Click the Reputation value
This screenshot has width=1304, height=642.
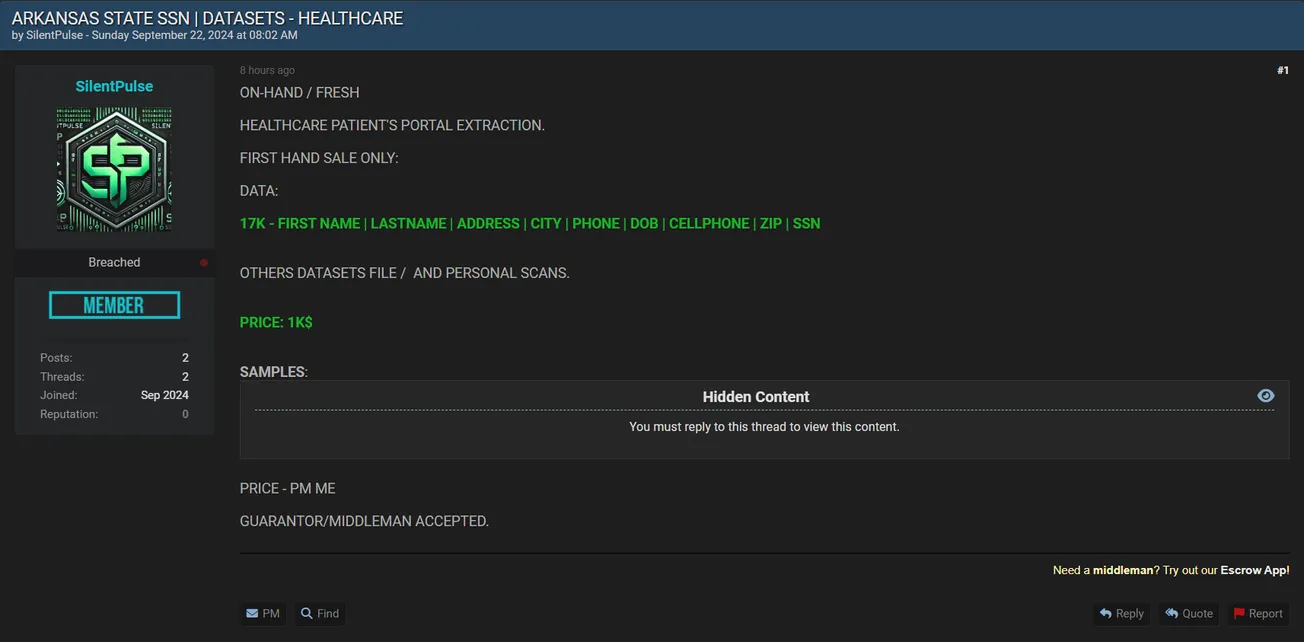185,414
